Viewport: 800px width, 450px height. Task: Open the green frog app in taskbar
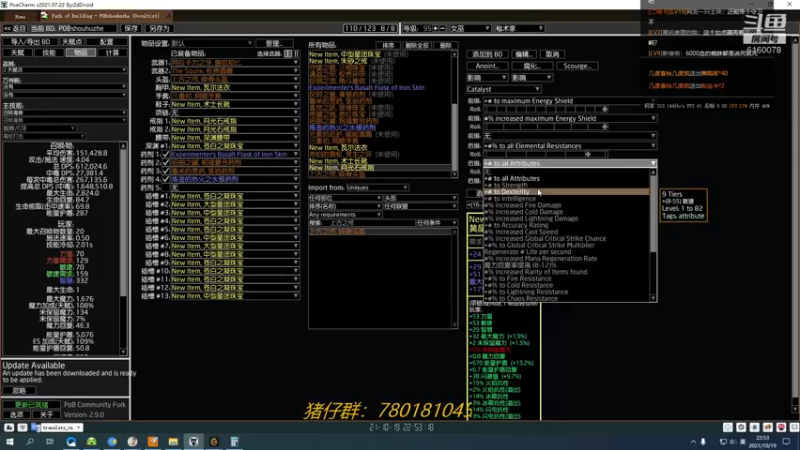[x=91, y=441]
